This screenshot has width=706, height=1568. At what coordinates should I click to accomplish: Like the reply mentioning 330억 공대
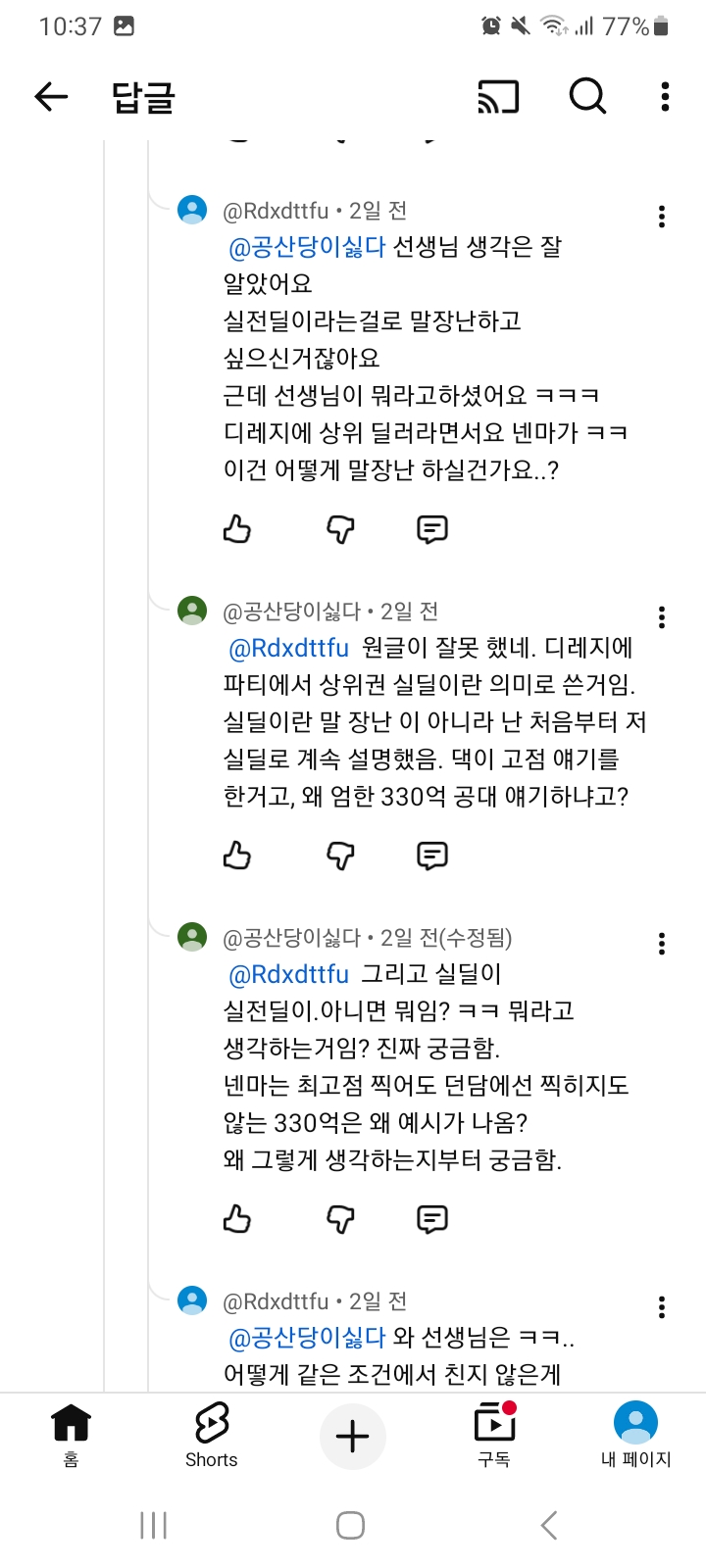tap(237, 856)
